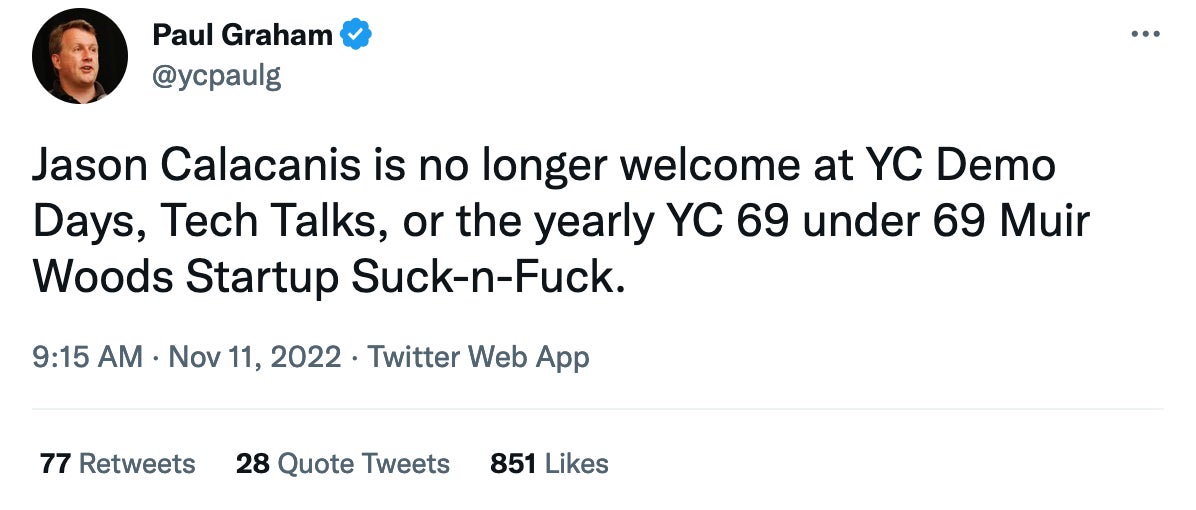Click the number 851 like count
This screenshot has height=510, width=1196.
(x=513, y=464)
